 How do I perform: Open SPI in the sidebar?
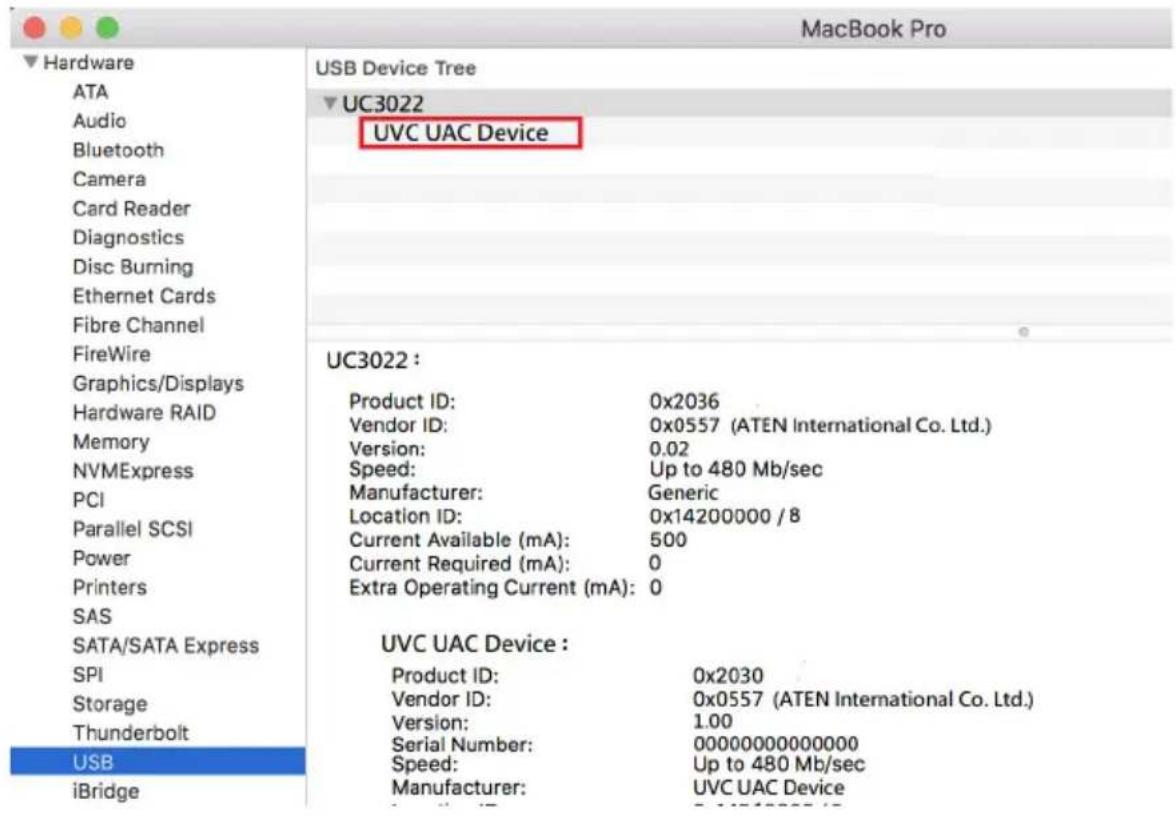87,675
